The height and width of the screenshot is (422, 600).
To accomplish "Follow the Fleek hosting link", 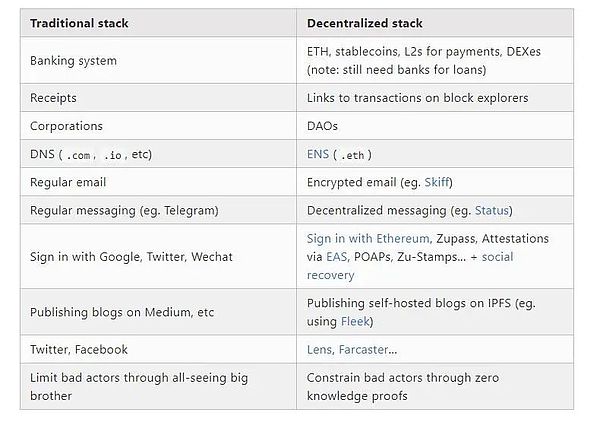I will 355,322.
